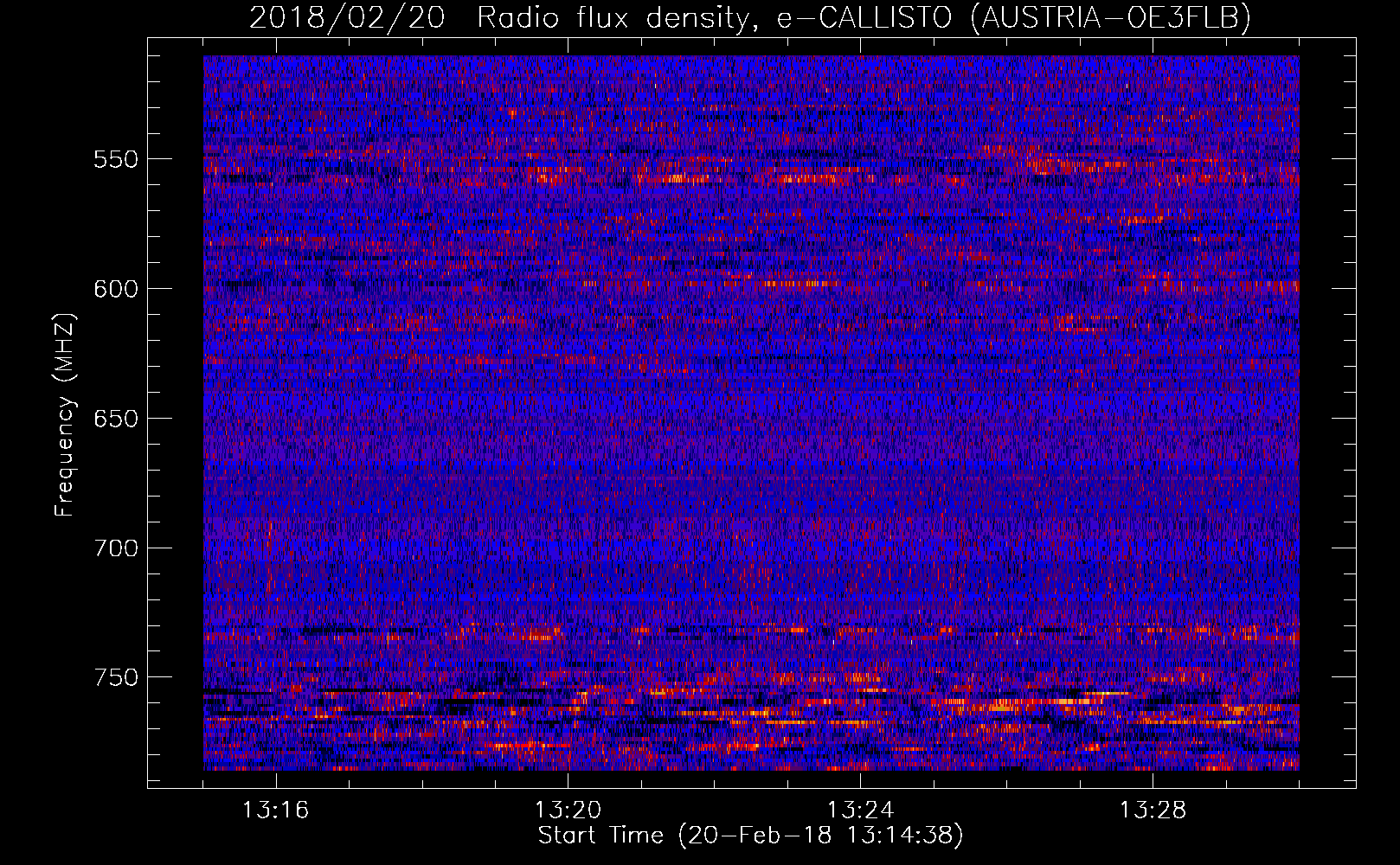Click the station name '(AUSTRIA-OE3FLB)'
The image size is (1400, 865).
coord(1110,17)
